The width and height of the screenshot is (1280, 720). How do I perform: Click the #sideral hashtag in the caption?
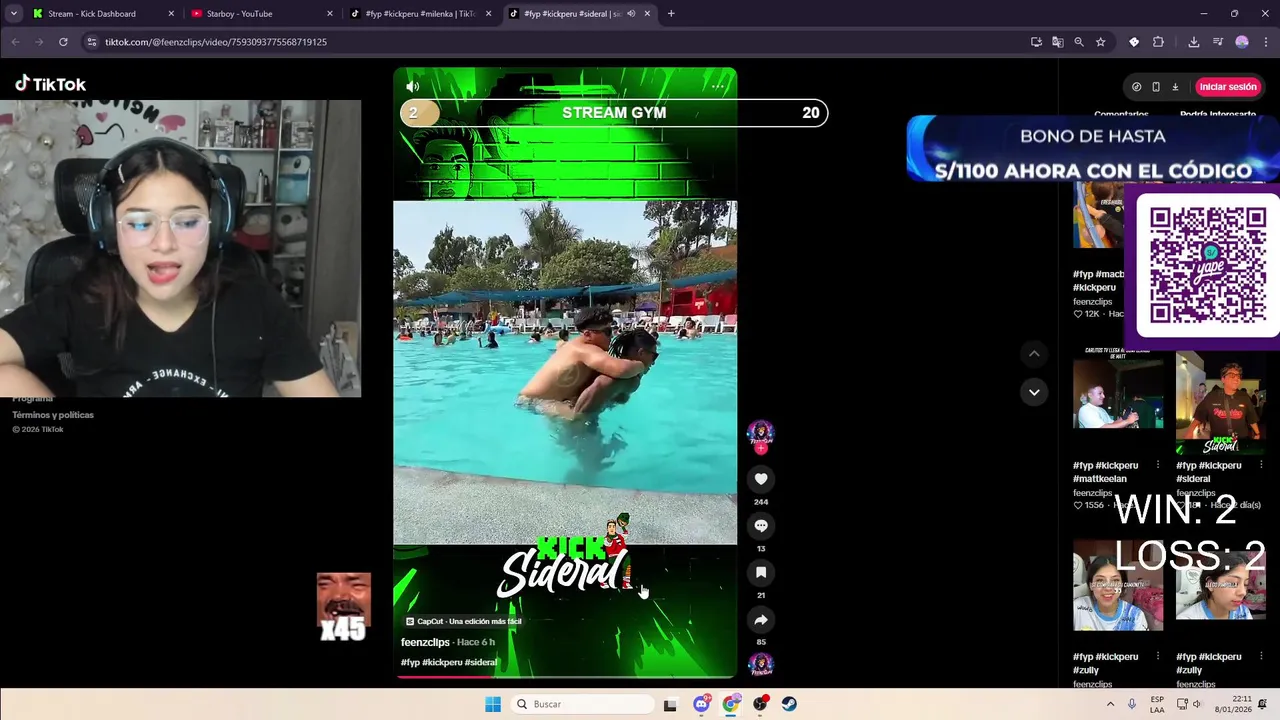[x=481, y=662]
